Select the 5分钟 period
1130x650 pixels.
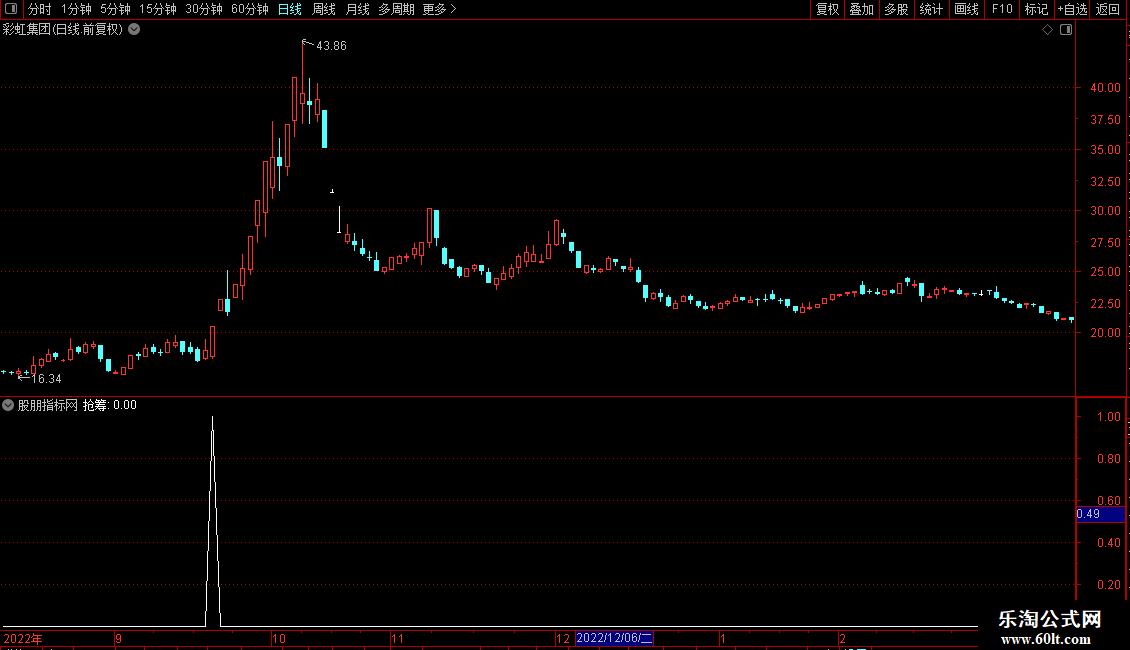click(115, 9)
